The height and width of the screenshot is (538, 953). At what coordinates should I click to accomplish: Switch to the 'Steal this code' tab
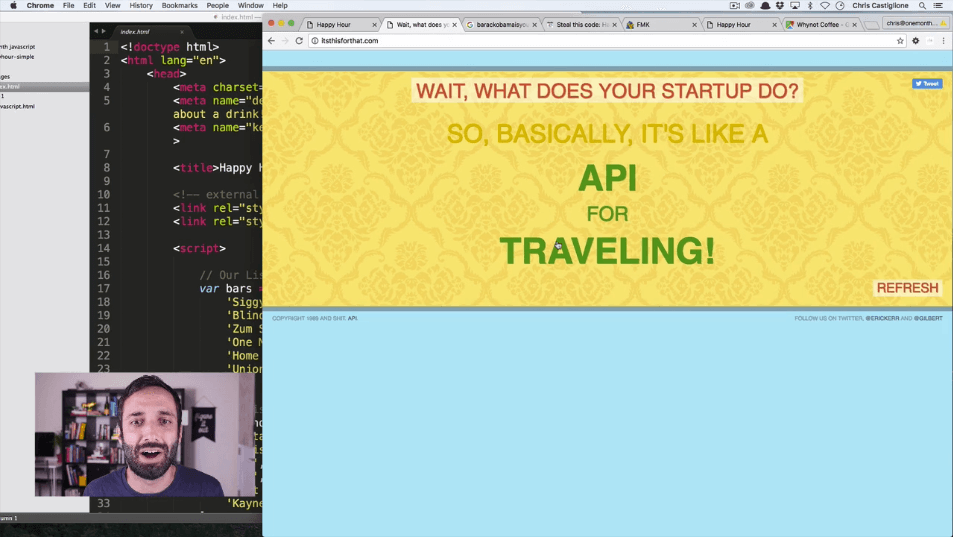(580, 25)
